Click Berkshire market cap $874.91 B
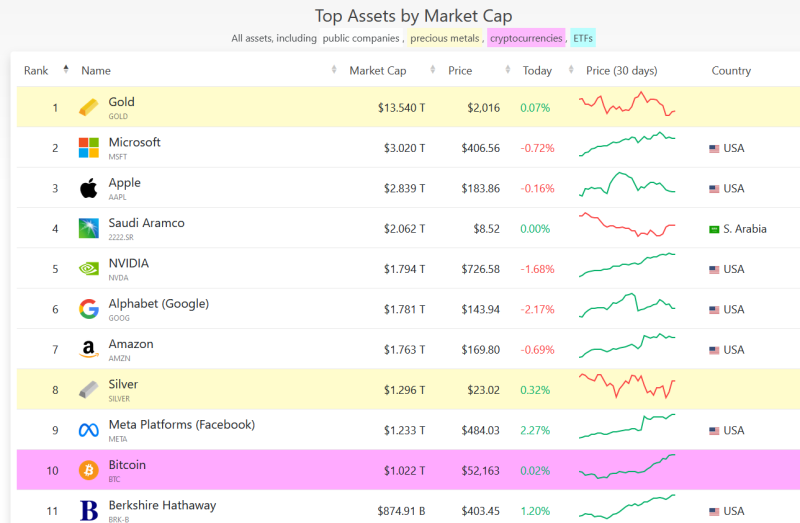This screenshot has height=523, width=800. [x=401, y=511]
